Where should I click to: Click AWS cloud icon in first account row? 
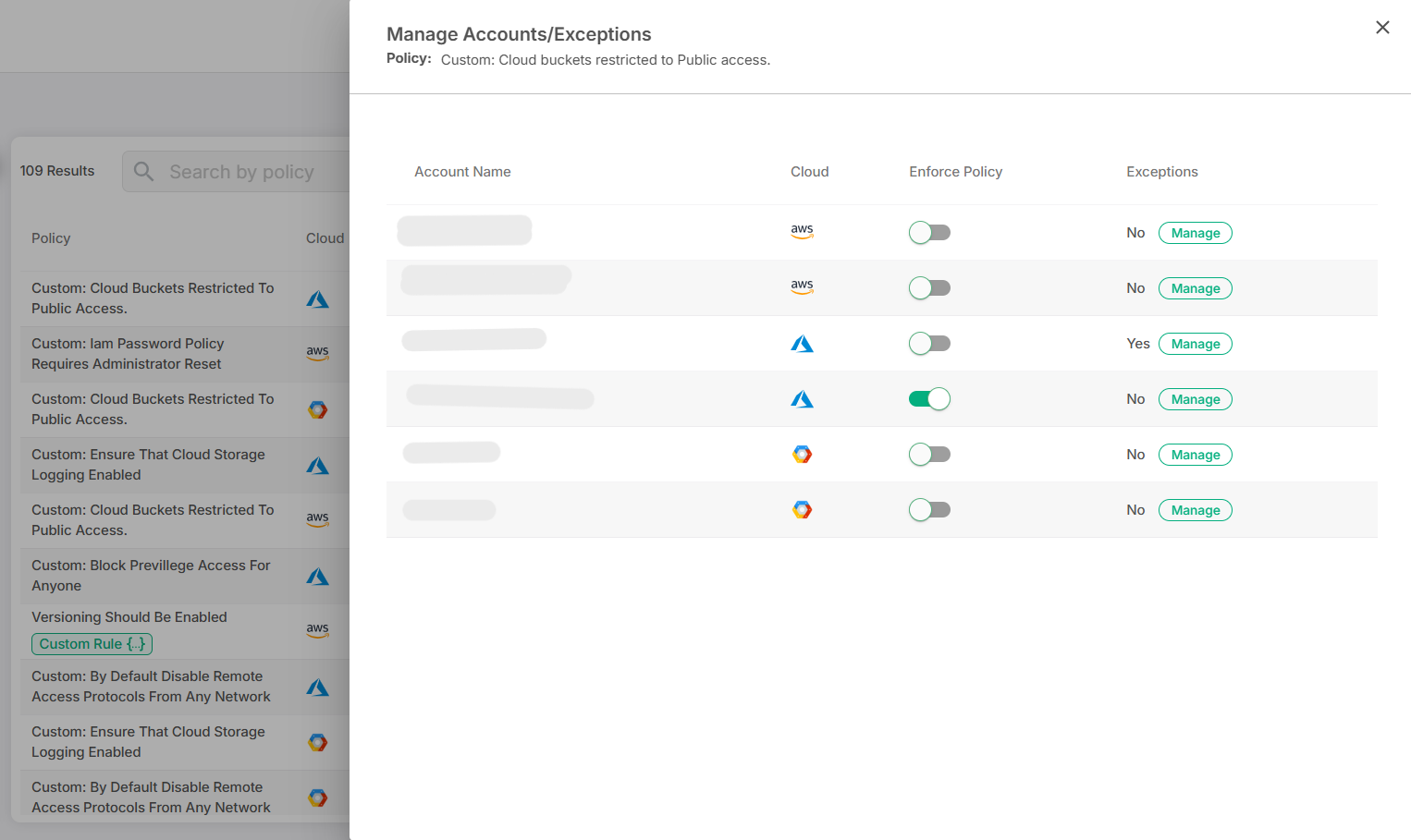tap(802, 232)
